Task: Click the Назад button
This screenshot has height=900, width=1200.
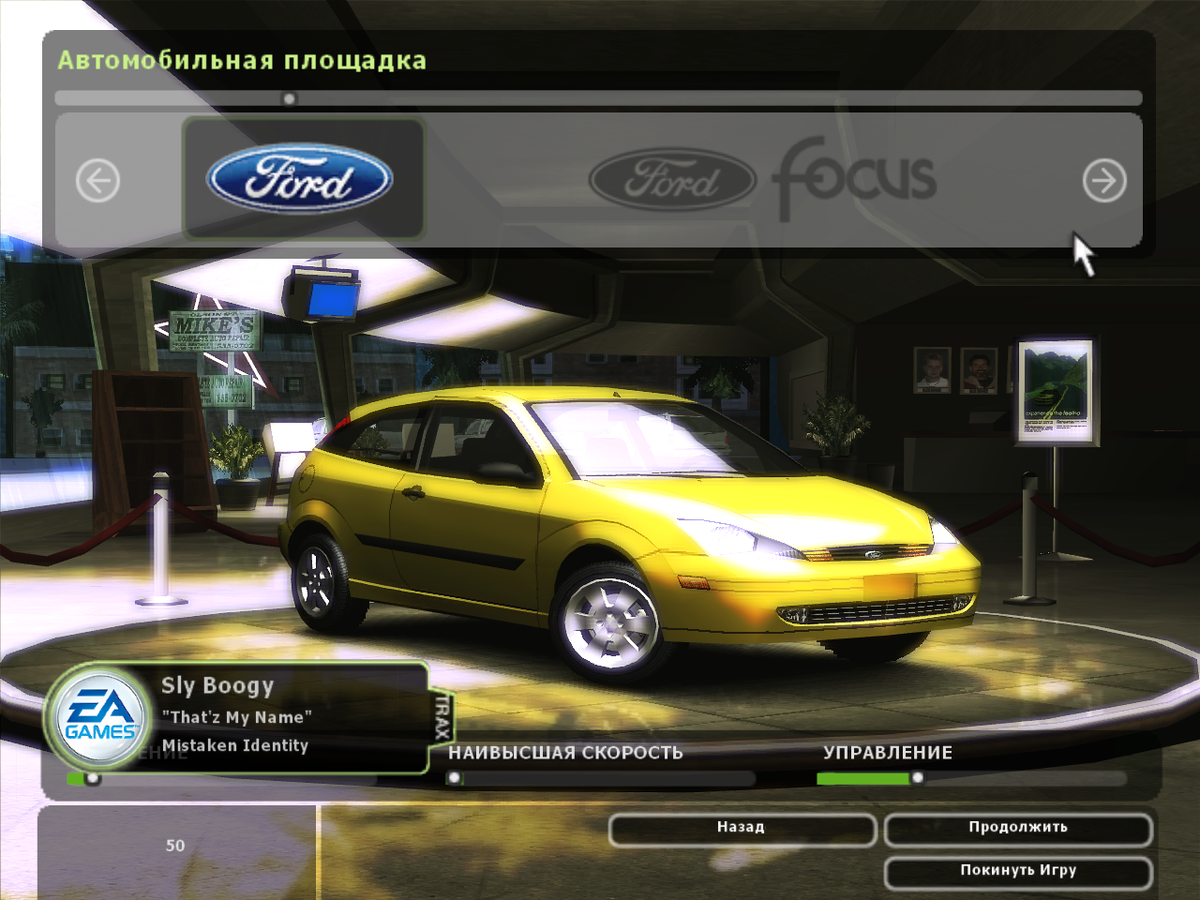Action: coord(742,829)
